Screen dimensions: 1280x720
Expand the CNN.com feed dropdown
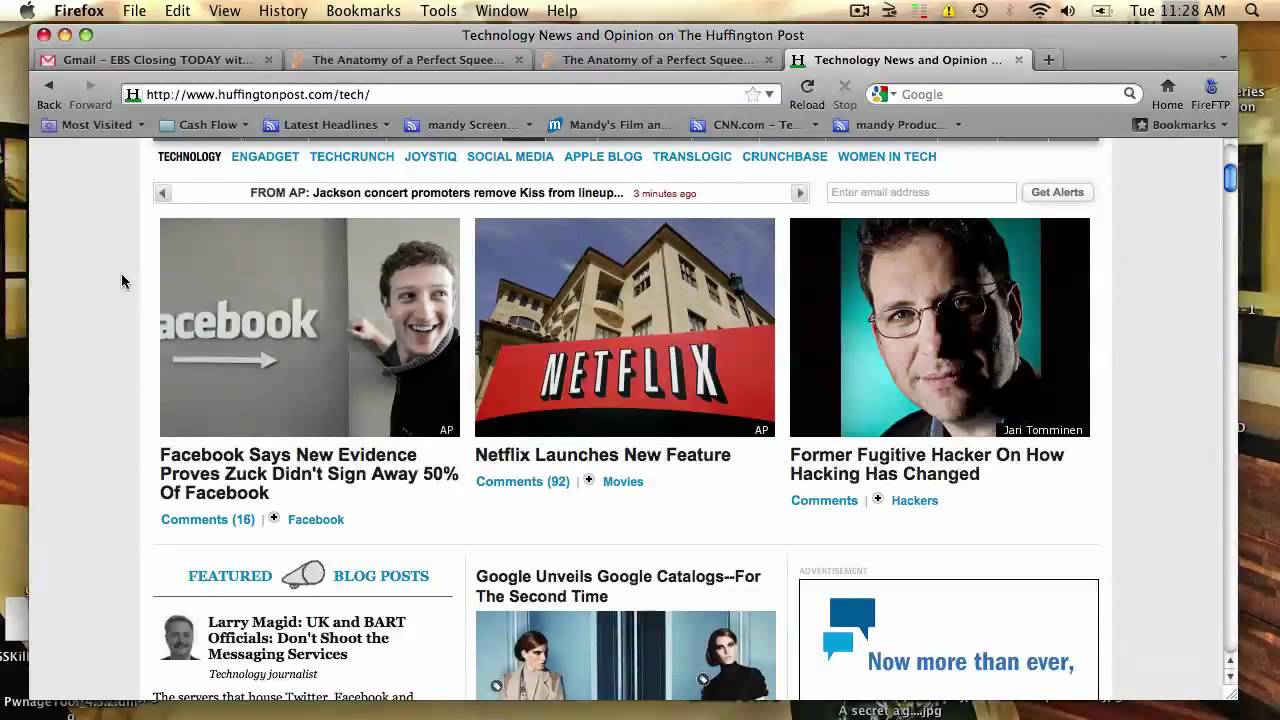[x=815, y=125]
